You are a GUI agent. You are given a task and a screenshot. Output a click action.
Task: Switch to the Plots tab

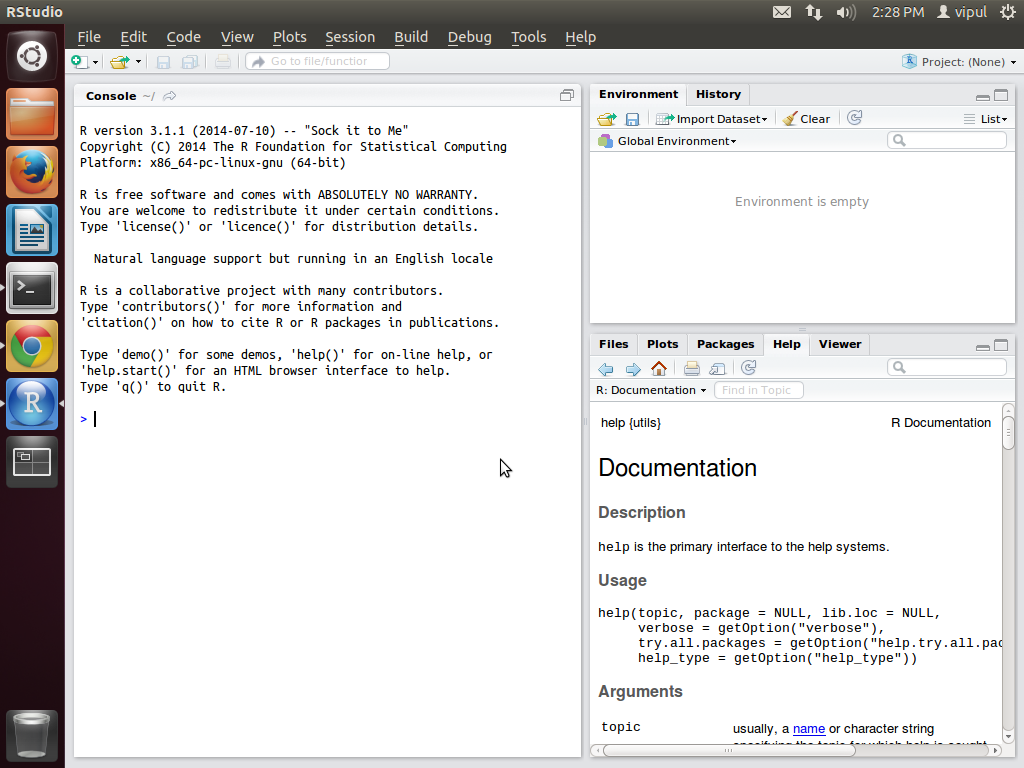coord(662,344)
